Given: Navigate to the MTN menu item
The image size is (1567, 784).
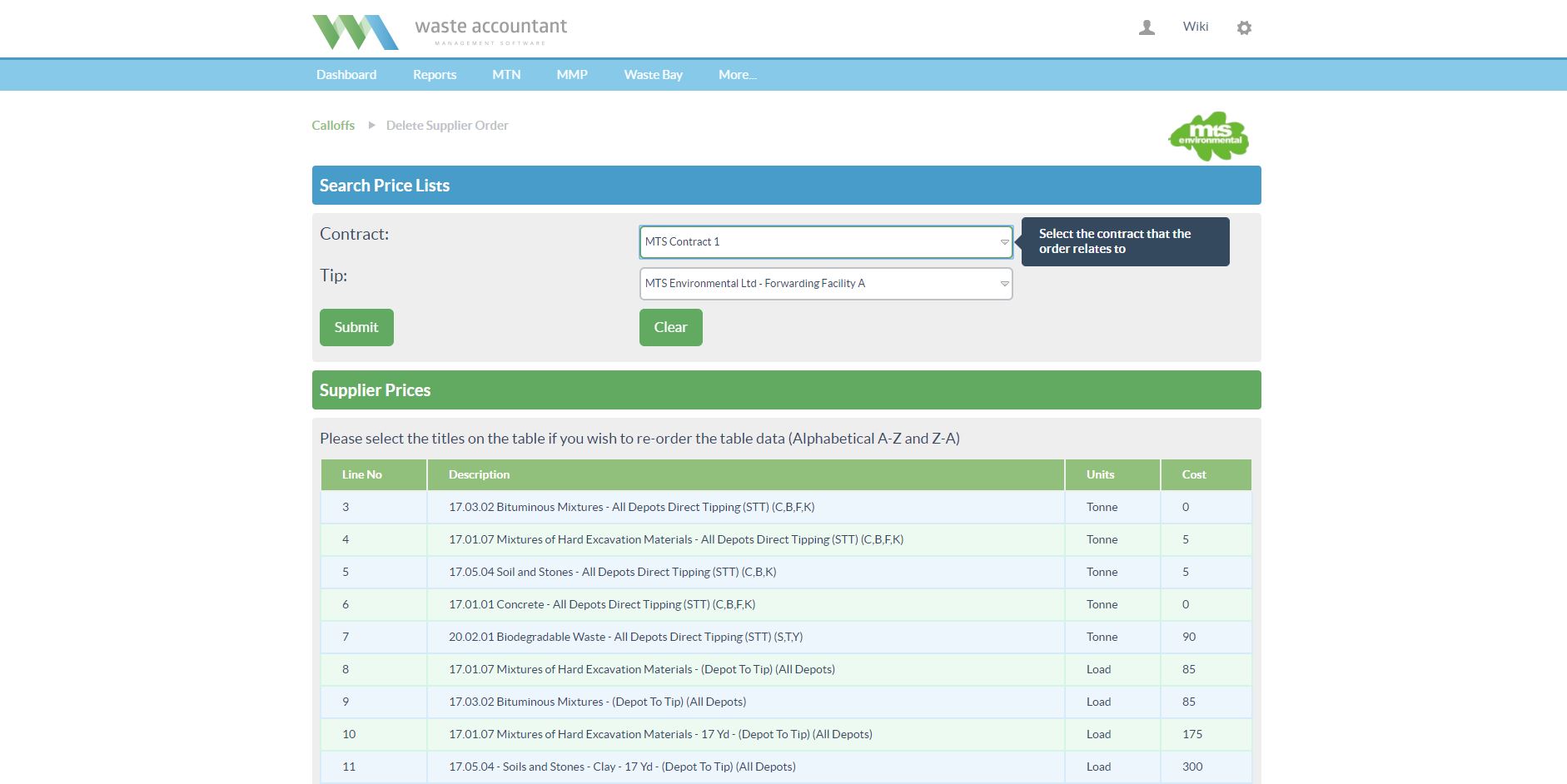Looking at the screenshot, I should click(506, 75).
